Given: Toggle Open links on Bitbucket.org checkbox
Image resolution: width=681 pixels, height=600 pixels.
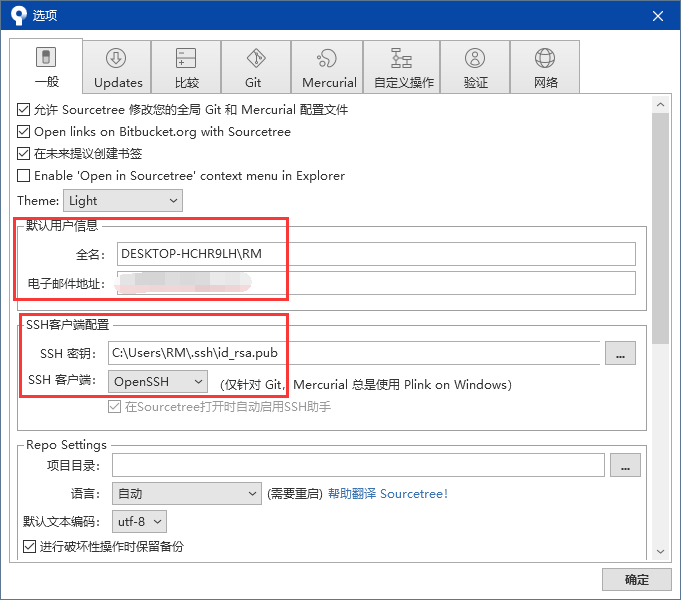Looking at the screenshot, I should click(x=23, y=131).
